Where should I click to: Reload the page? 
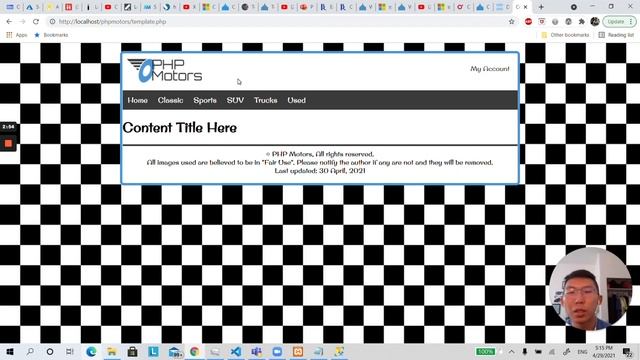click(x=36, y=22)
